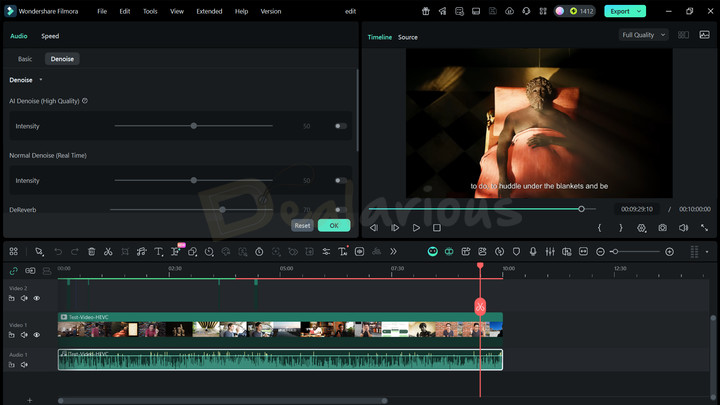Open the audio mixer icon
The image size is (720, 405).
(x=549, y=252)
